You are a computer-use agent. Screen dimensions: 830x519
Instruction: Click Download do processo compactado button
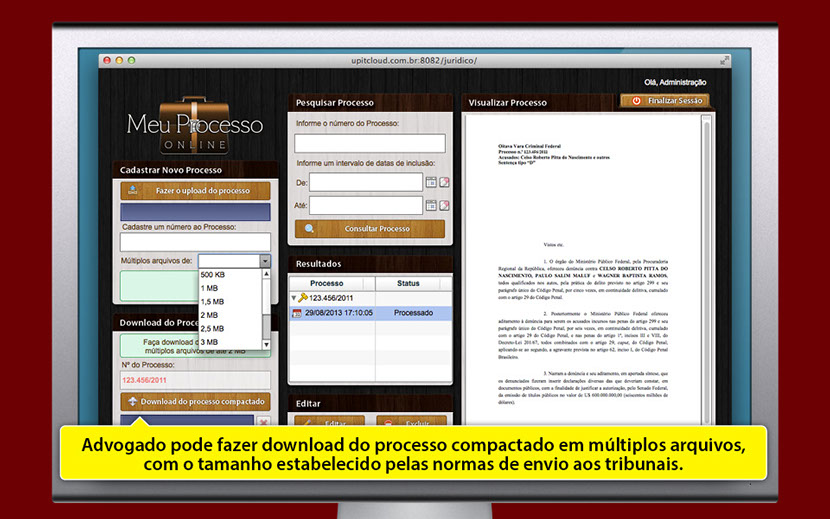195,402
